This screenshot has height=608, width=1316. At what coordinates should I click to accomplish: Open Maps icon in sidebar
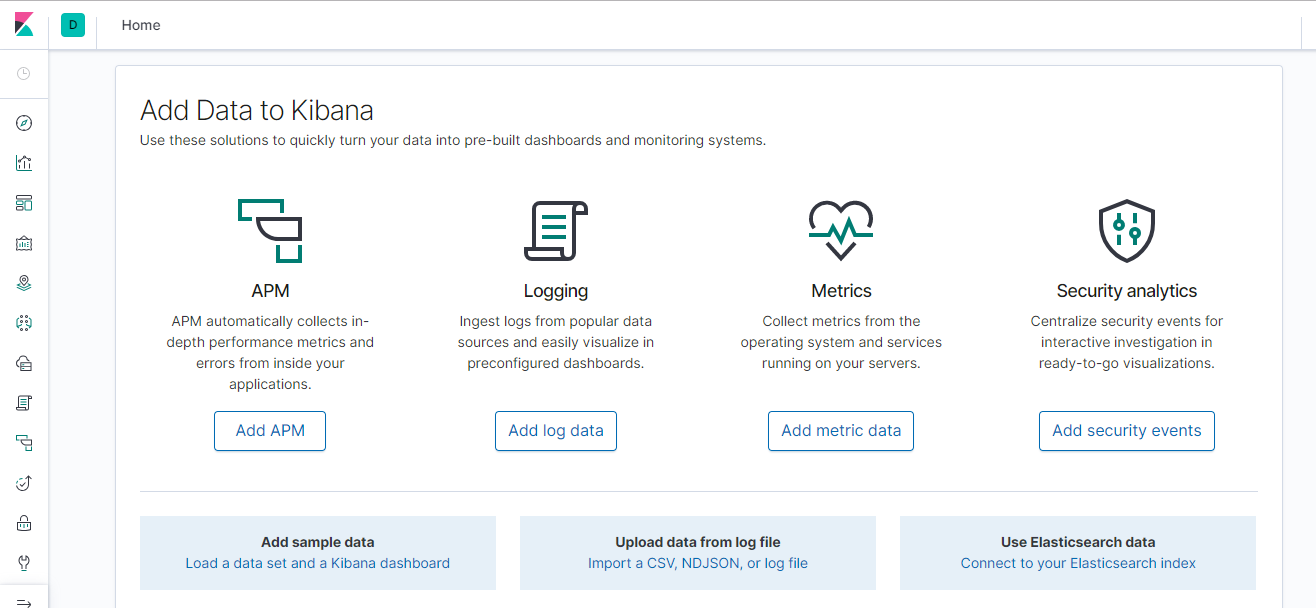tap(24, 283)
